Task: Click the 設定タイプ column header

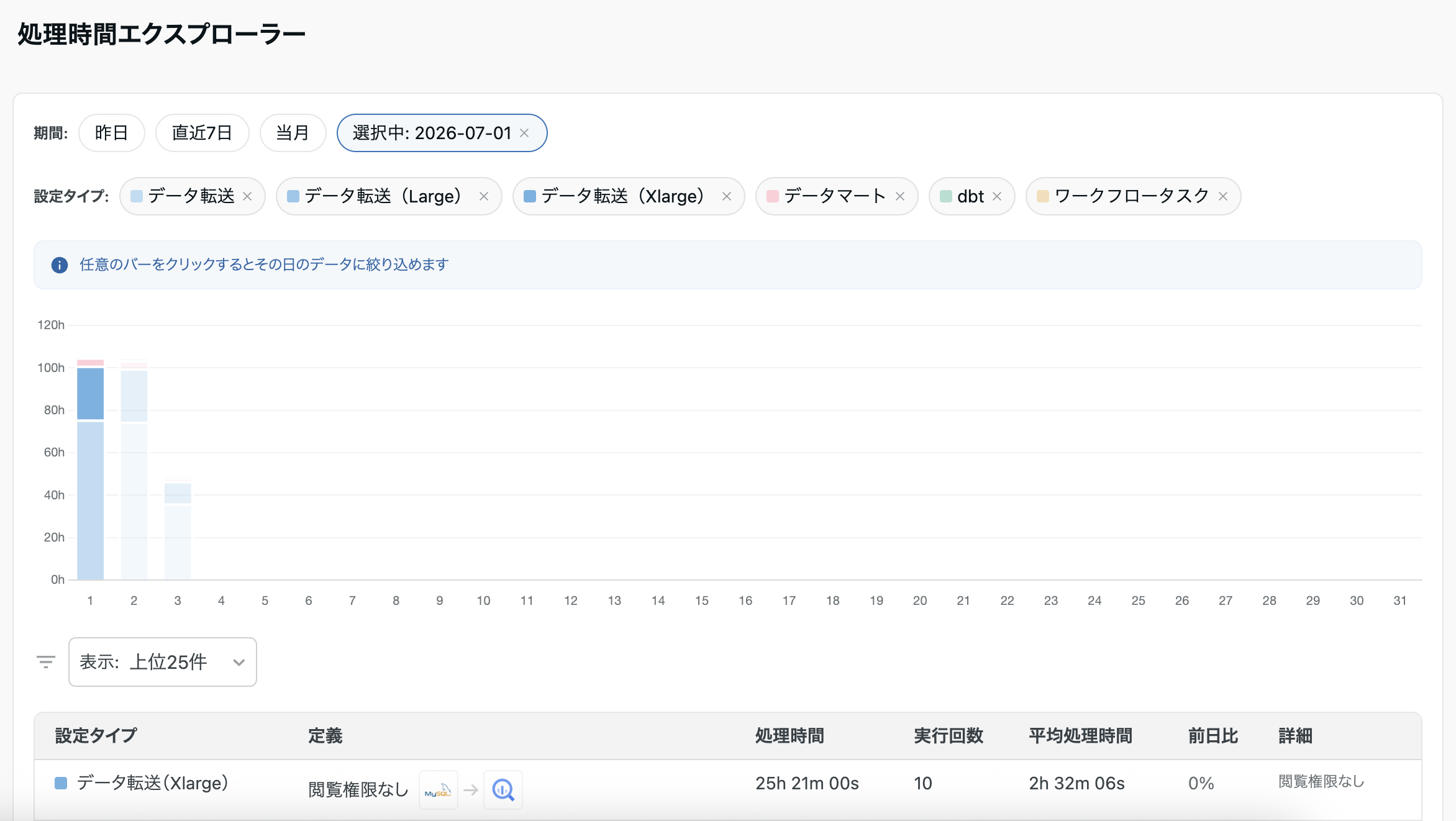Action: tap(96, 736)
